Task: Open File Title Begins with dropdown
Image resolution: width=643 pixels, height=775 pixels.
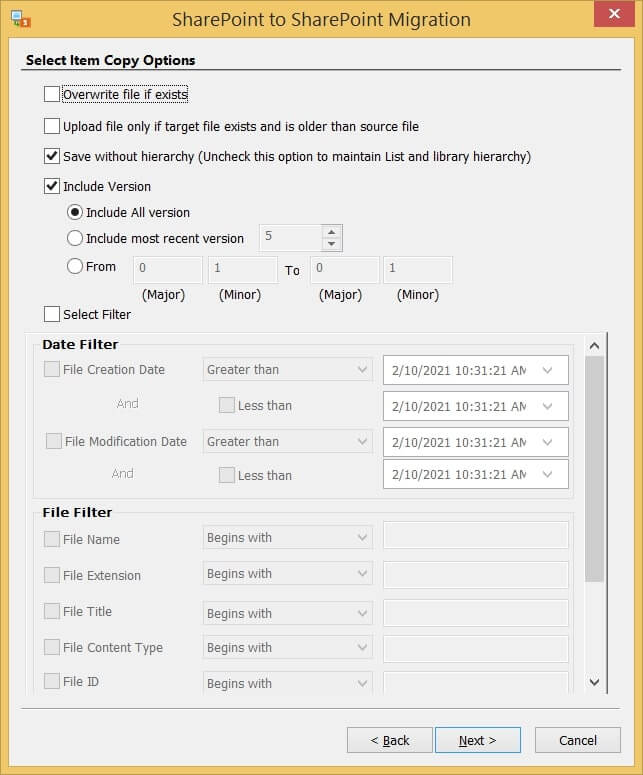Action: pos(288,613)
